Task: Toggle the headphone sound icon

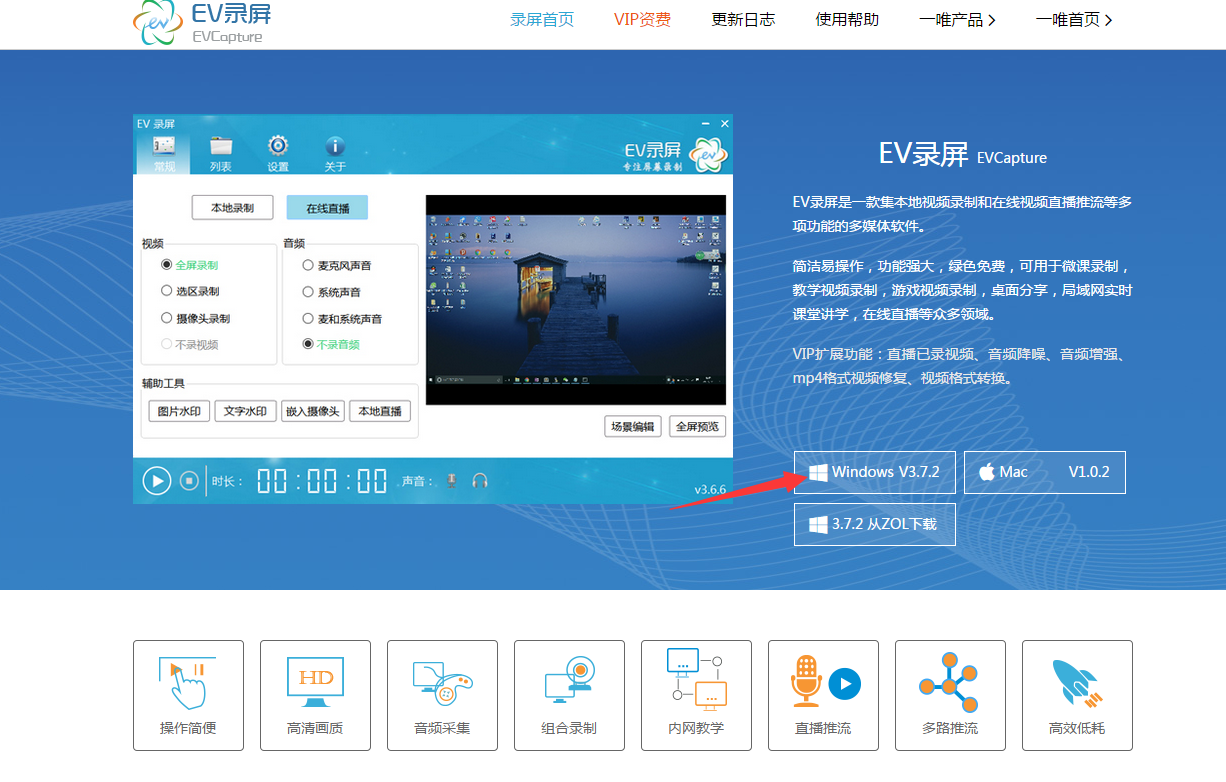Action: click(x=480, y=481)
